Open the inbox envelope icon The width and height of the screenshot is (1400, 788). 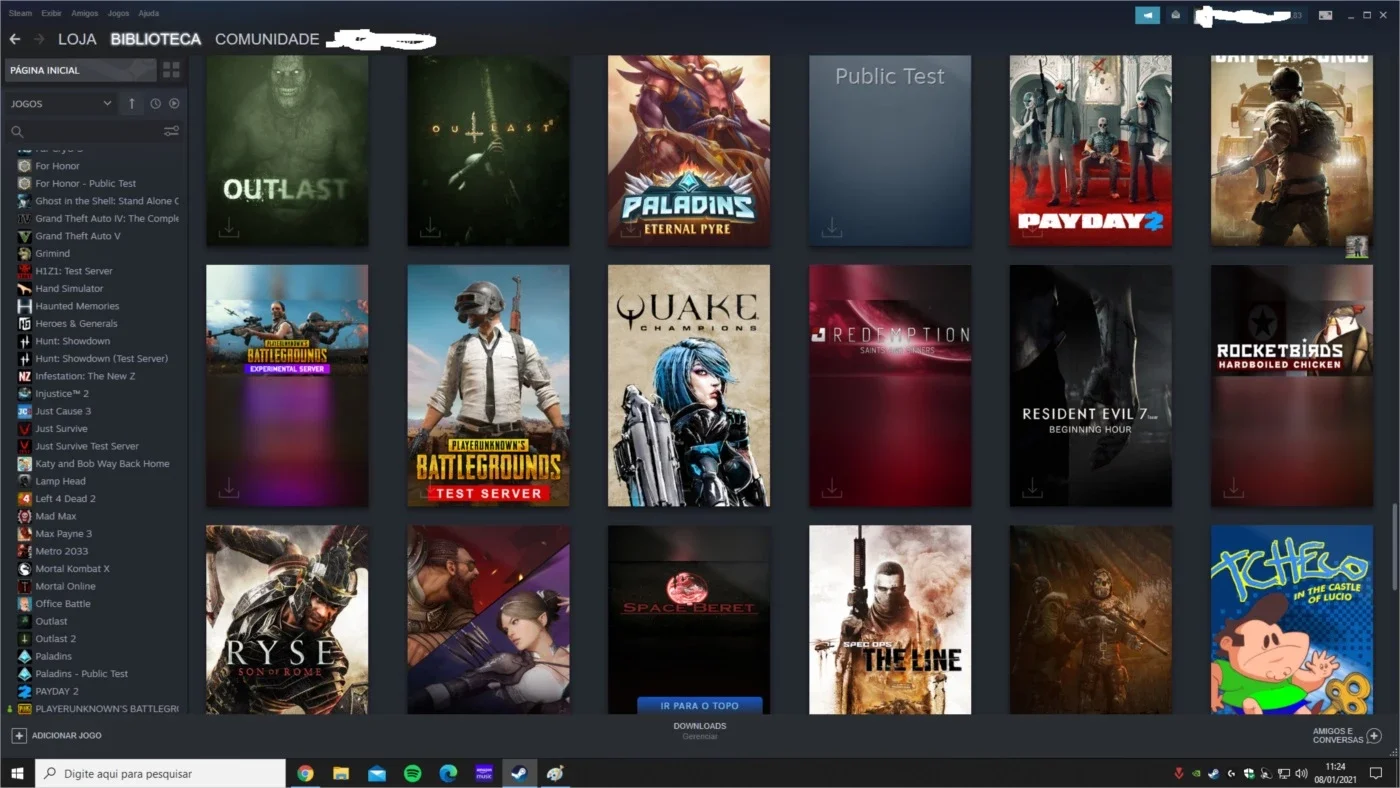1176,15
